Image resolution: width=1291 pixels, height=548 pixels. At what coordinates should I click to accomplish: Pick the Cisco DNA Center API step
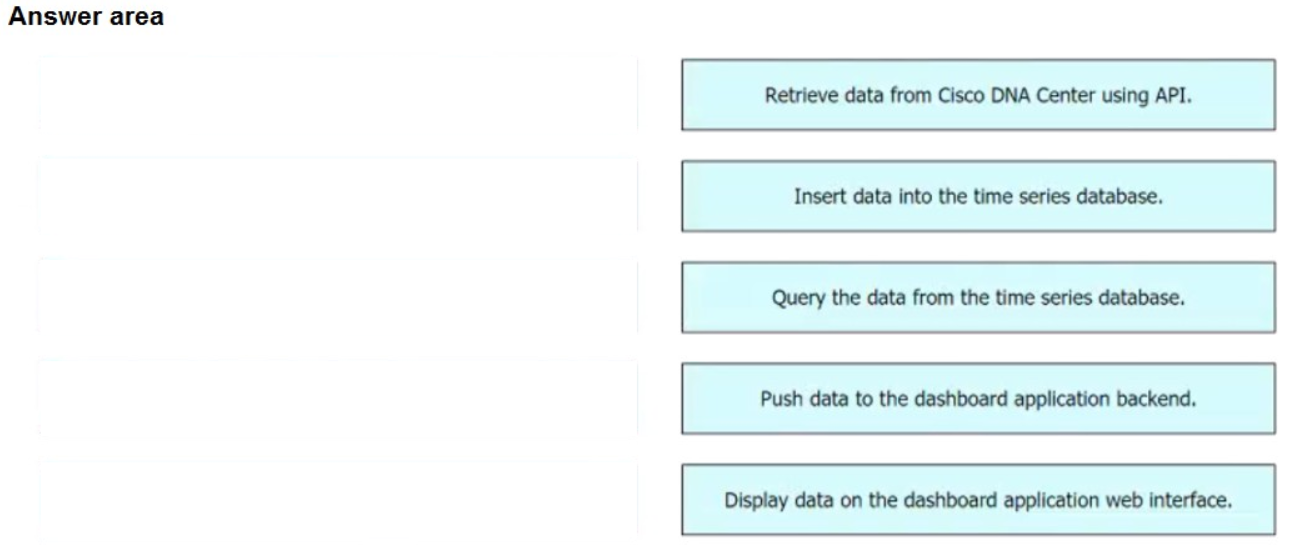pyautogui.click(x=978, y=95)
